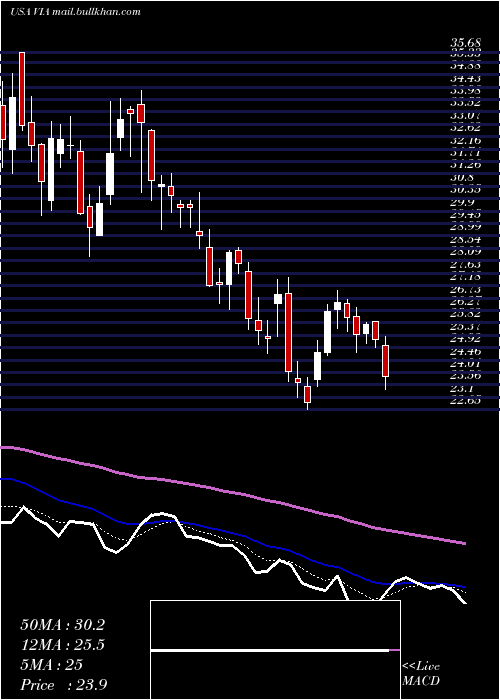500x700 pixels.
Task: Click the 12MA : 25.5 readout
Action: tap(62, 645)
